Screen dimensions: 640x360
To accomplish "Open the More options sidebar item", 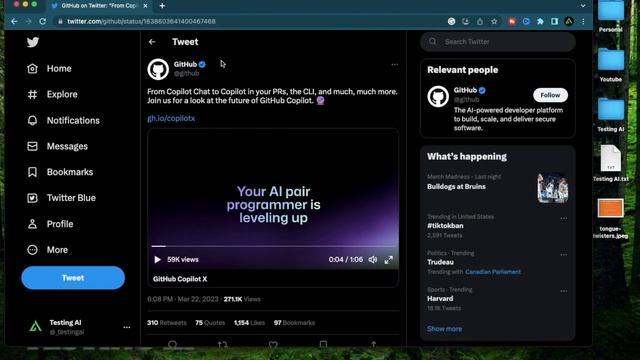I will [47, 250].
